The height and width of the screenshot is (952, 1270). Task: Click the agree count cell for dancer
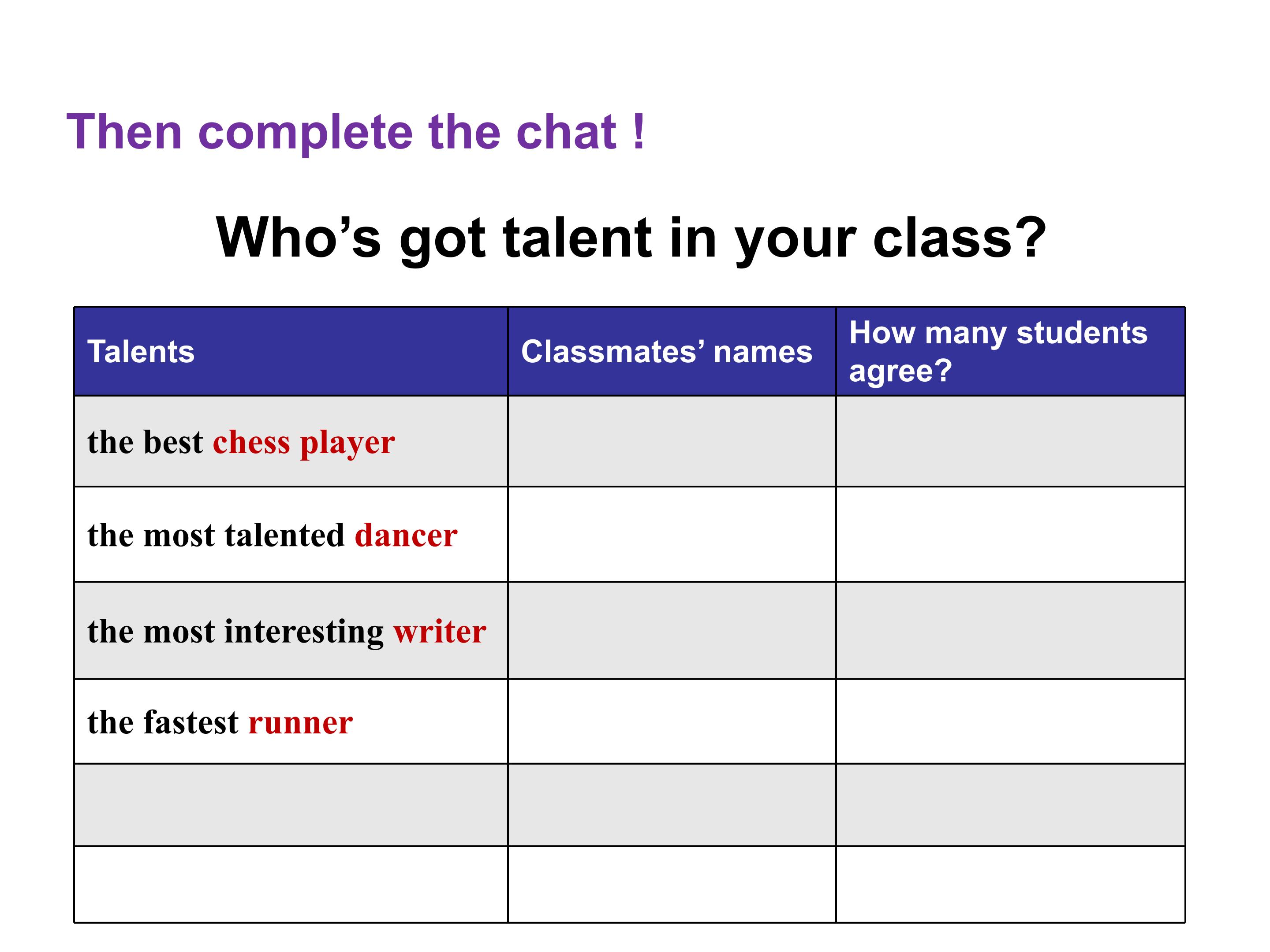(x=1011, y=534)
